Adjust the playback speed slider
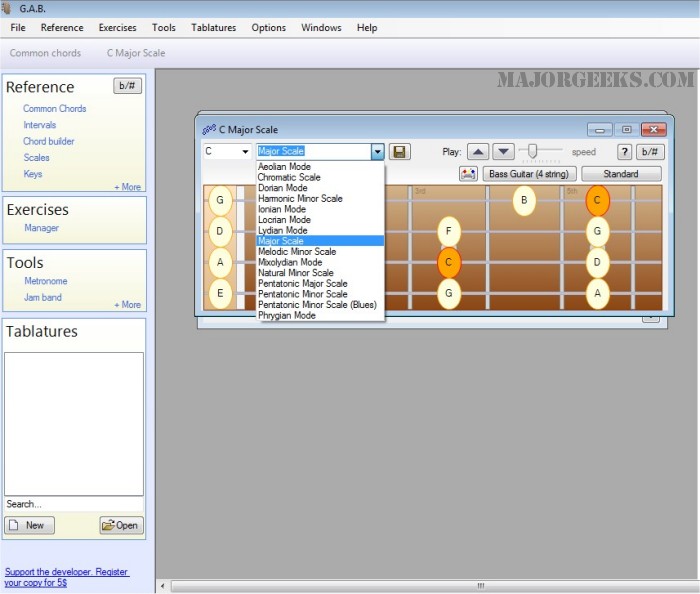 point(533,151)
